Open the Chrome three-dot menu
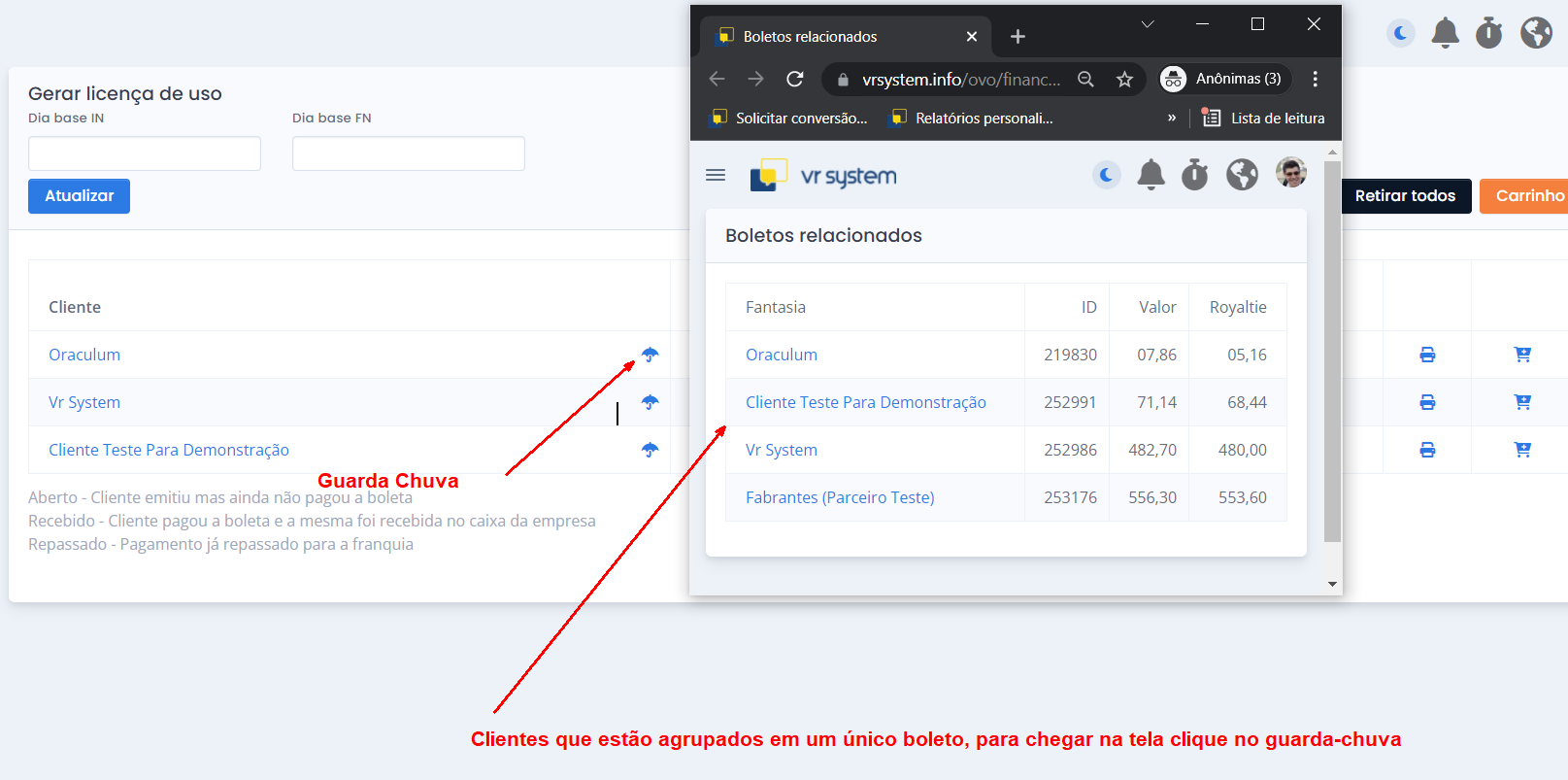 1316,80
